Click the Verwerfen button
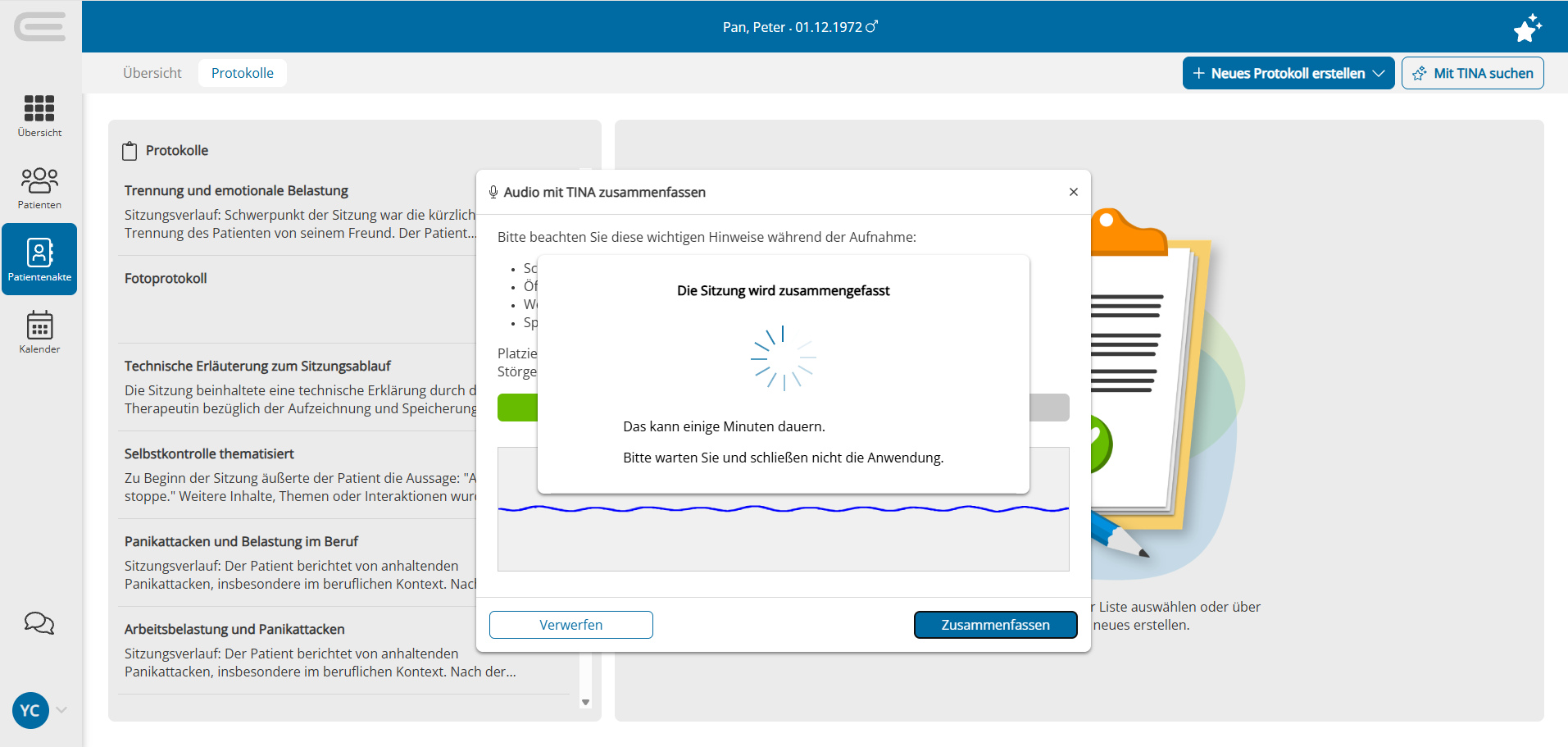The height and width of the screenshot is (747, 1568). click(x=571, y=625)
